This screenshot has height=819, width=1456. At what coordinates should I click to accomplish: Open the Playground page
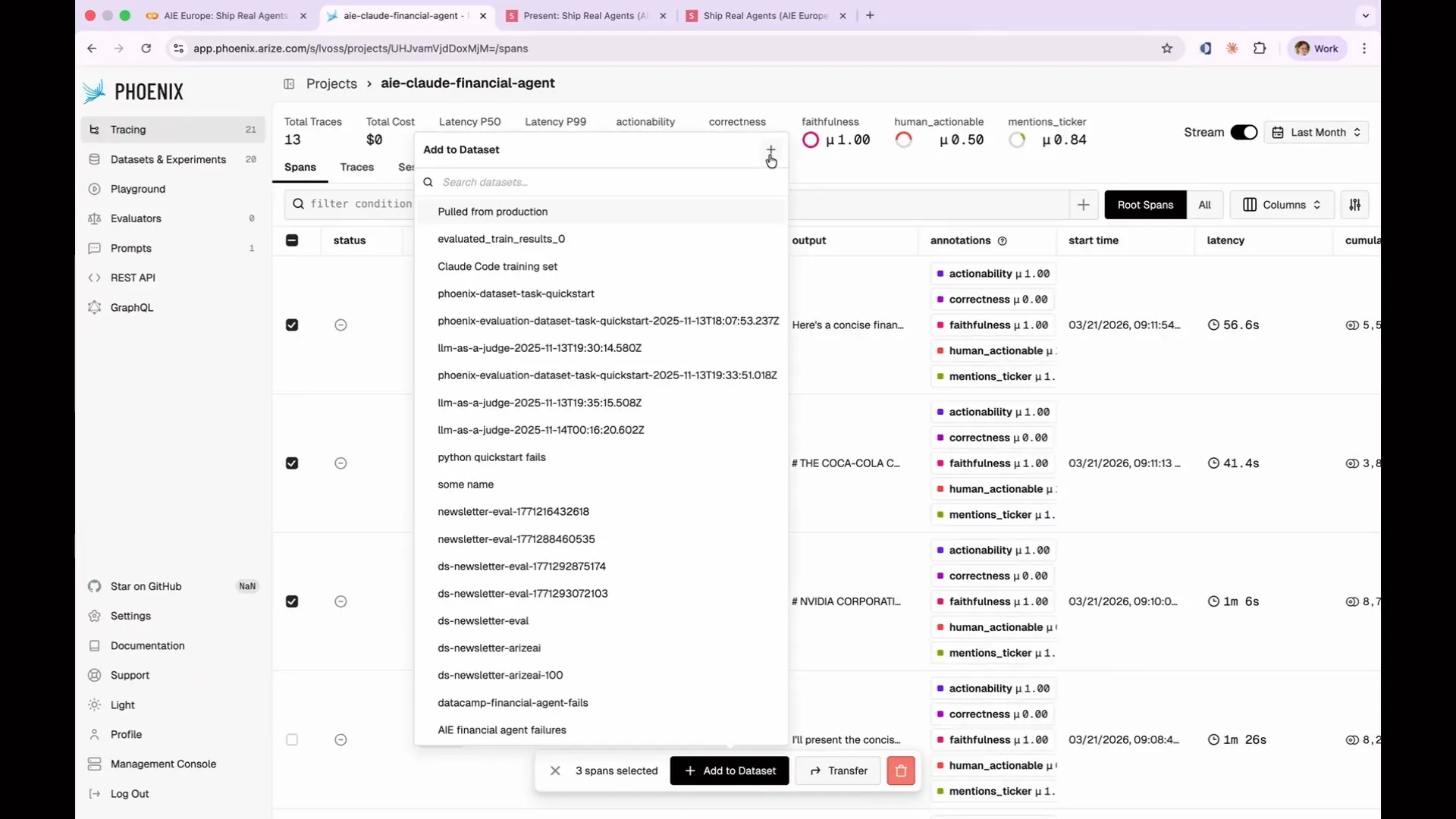pyautogui.click(x=173, y=189)
